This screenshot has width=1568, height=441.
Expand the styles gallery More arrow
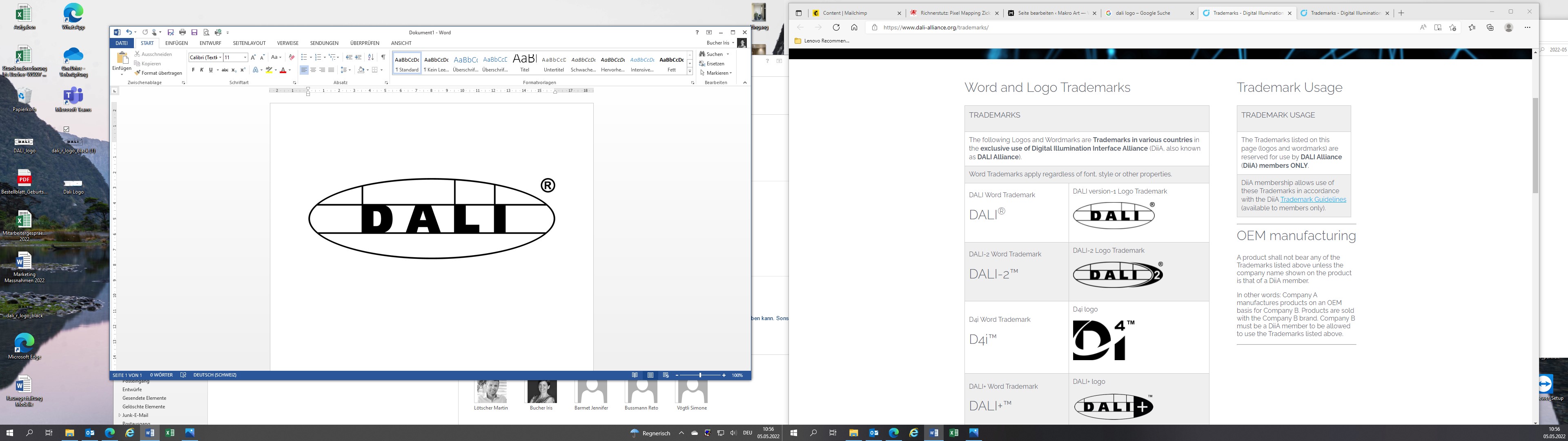tap(690, 72)
